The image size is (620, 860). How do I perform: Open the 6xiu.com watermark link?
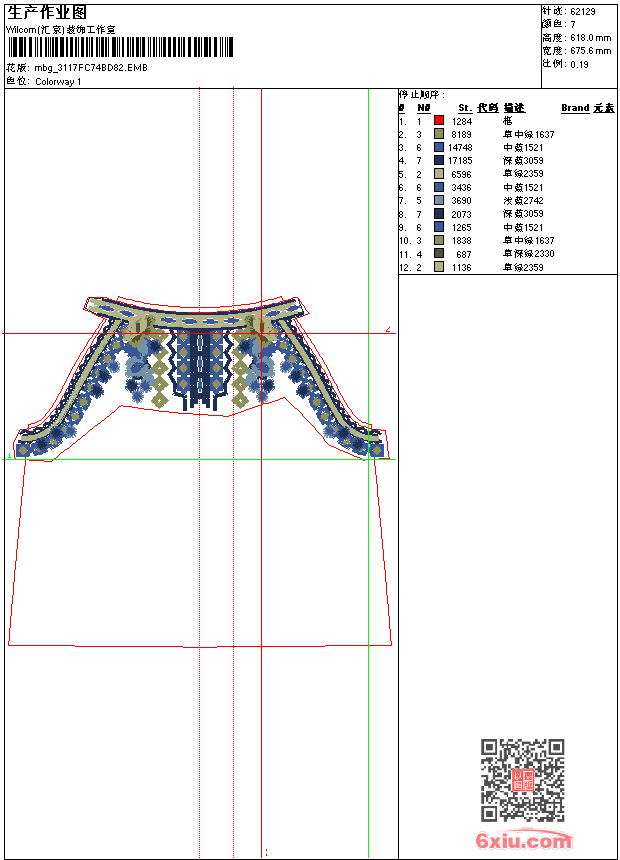point(523,840)
